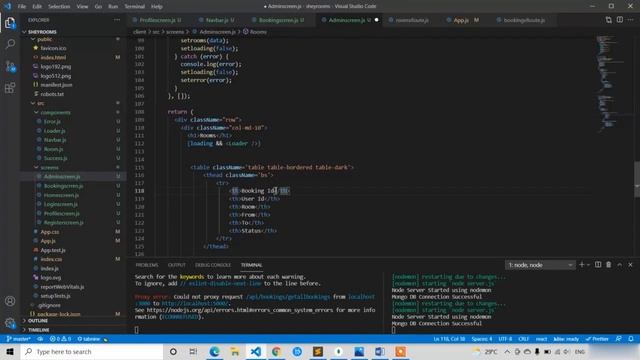This screenshot has height=360, width=640.
Task: Open editor more actions ellipsis
Action: coord(631,20)
